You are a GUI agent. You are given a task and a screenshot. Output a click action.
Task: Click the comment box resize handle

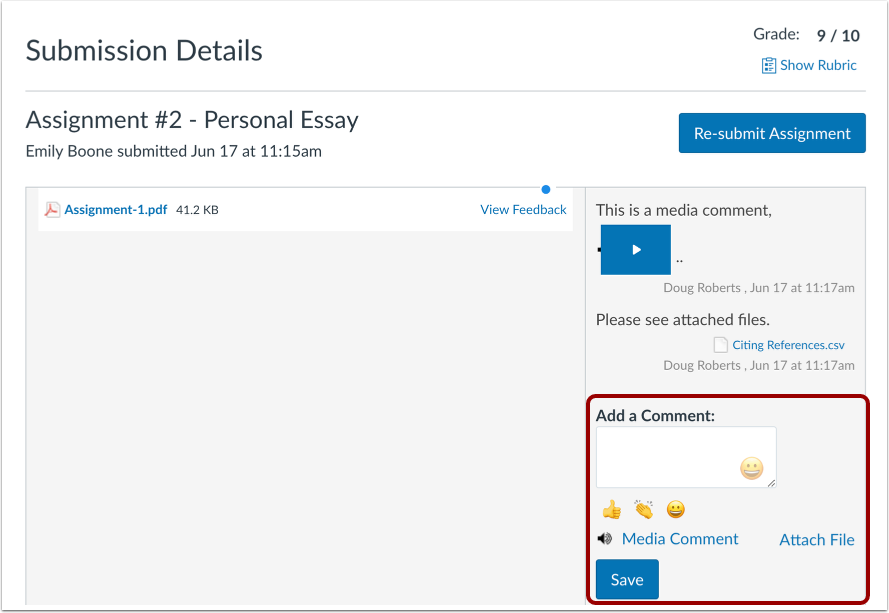[x=771, y=483]
